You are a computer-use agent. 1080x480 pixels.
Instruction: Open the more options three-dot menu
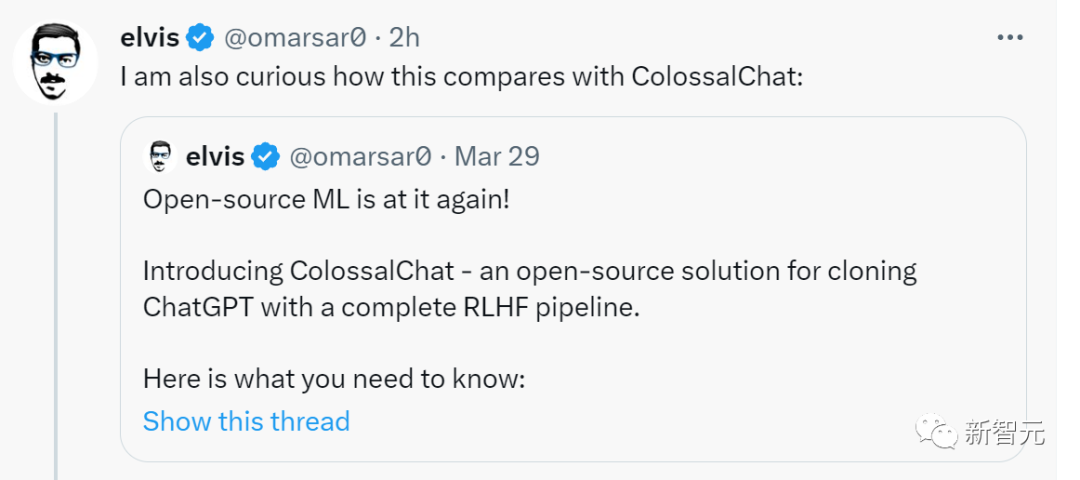point(1009,38)
